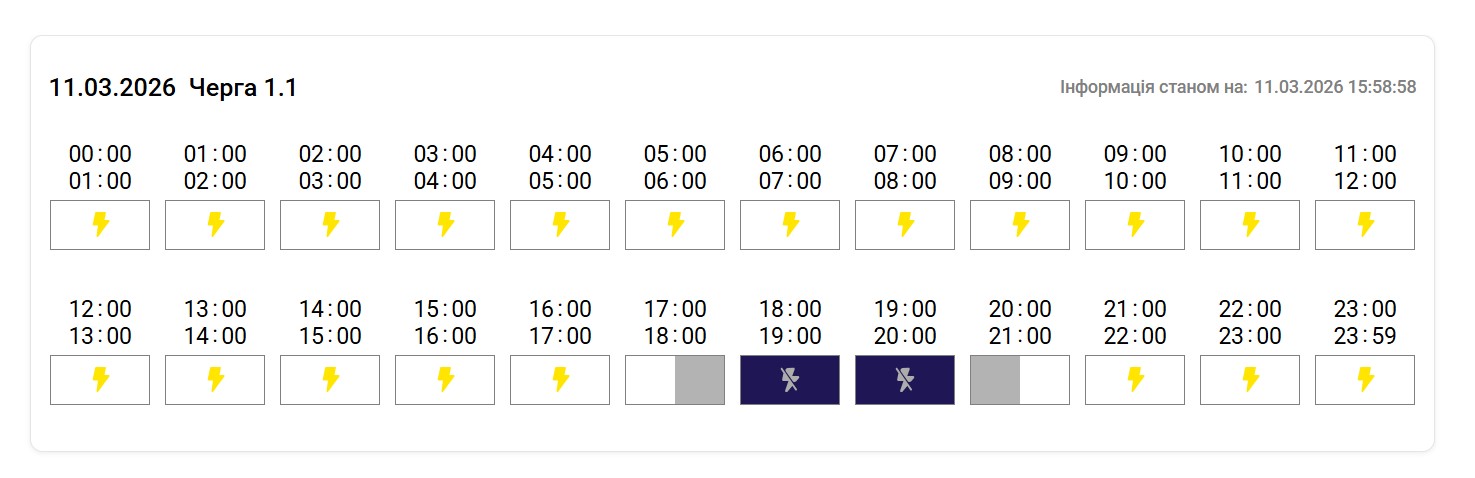Click the power icon for 05:00–06:00 slot
This screenshot has width=1475, height=478.
(675, 224)
